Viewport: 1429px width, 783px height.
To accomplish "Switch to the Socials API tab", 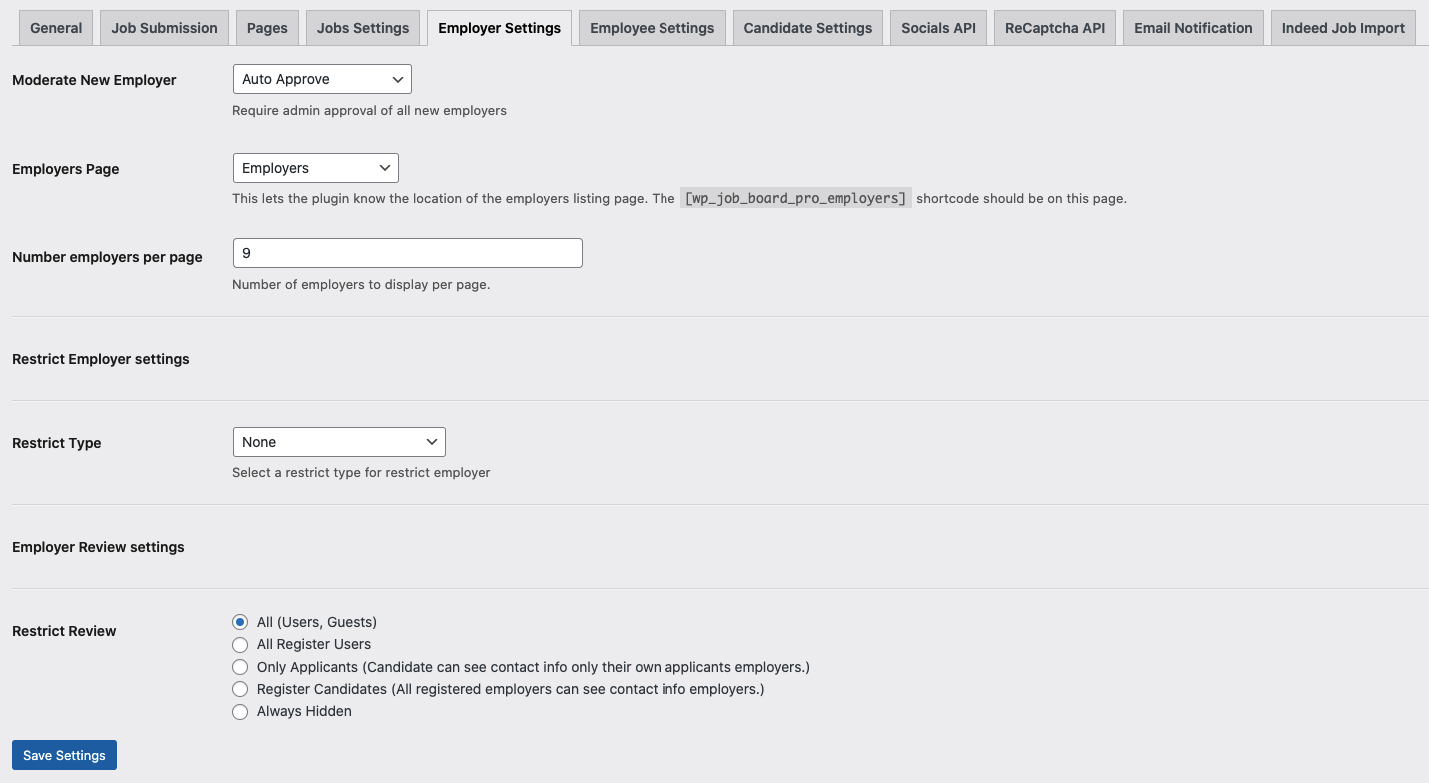I will tap(938, 28).
